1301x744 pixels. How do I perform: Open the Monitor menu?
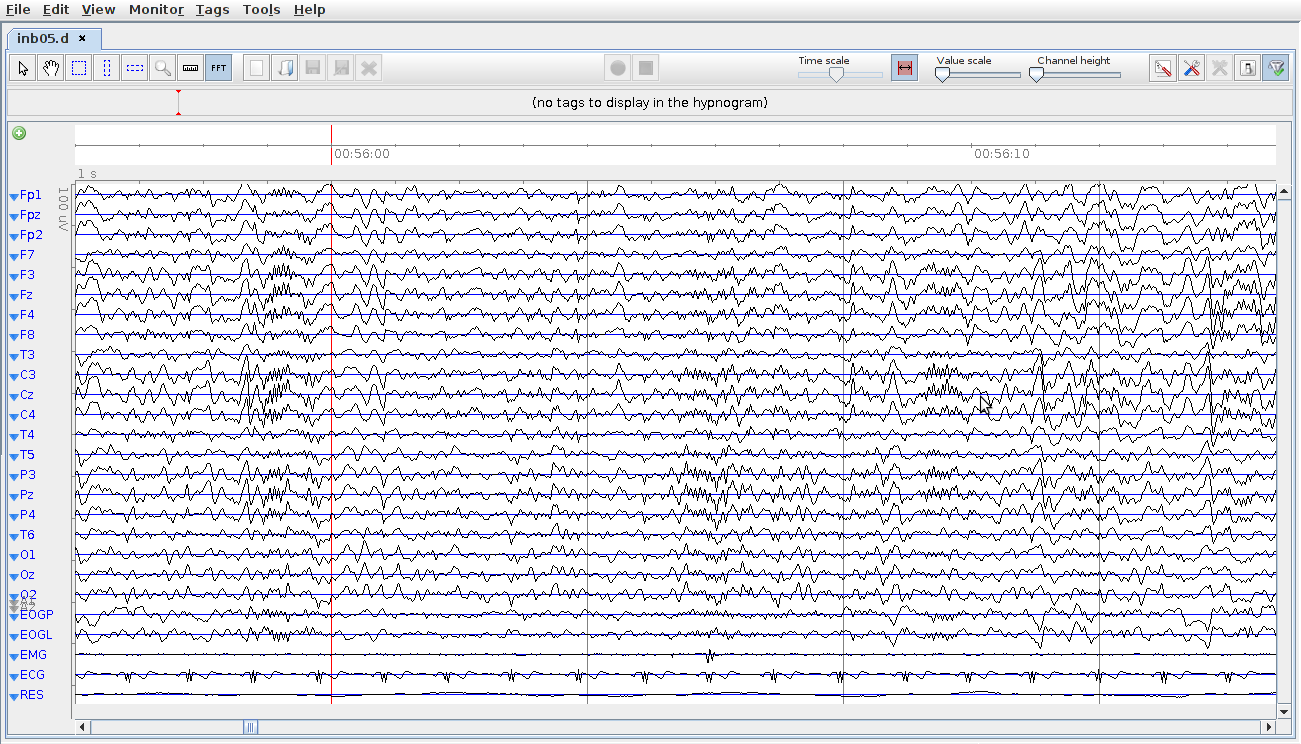[x=156, y=9]
